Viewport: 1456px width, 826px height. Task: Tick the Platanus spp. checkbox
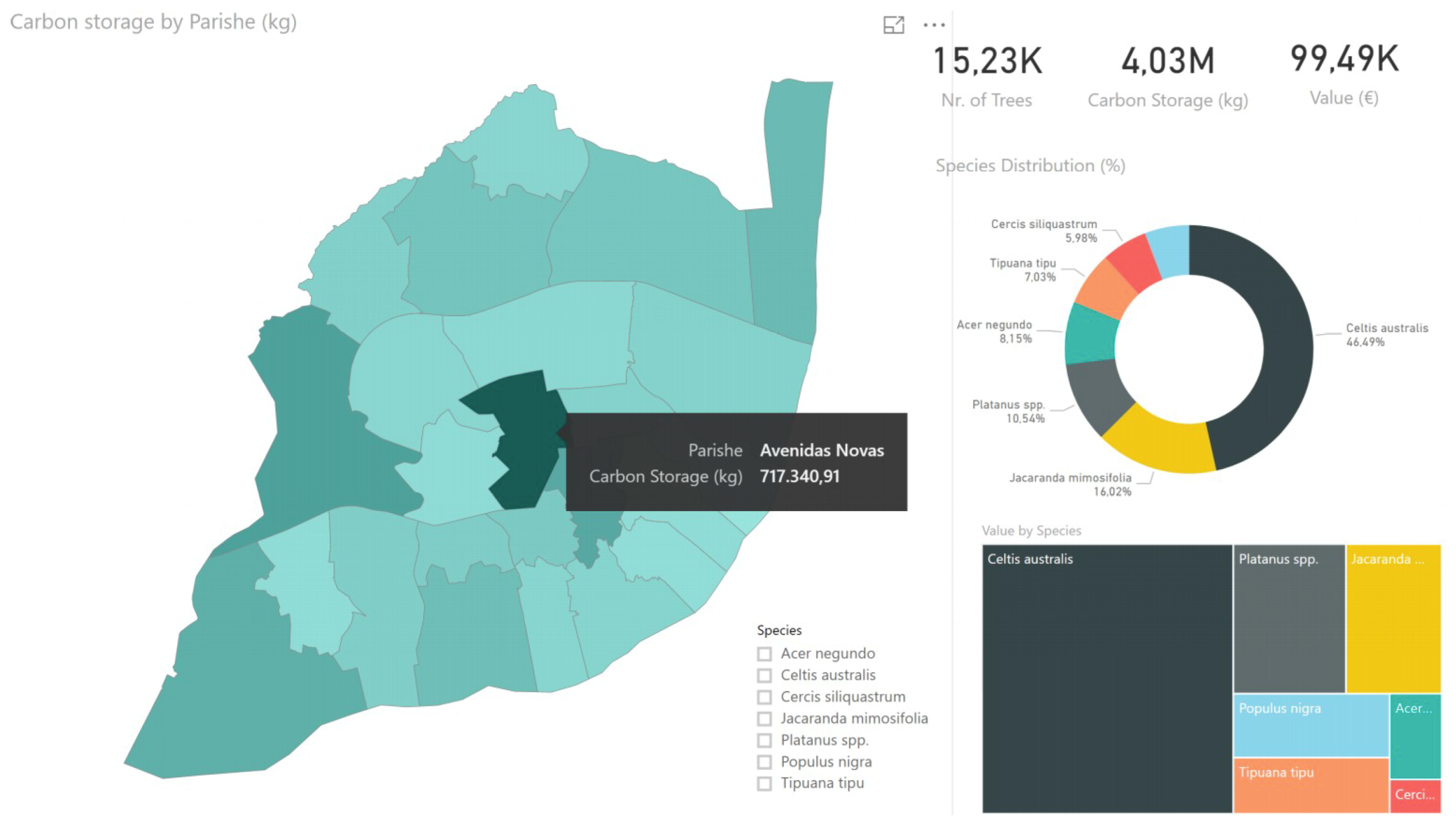coord(764,741)
